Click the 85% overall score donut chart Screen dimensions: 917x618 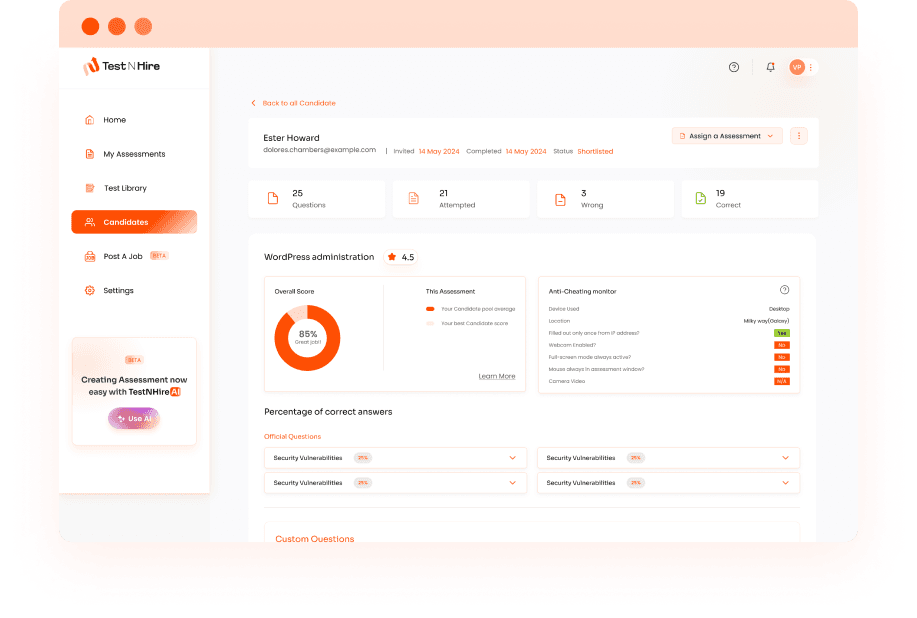[307, 338]
